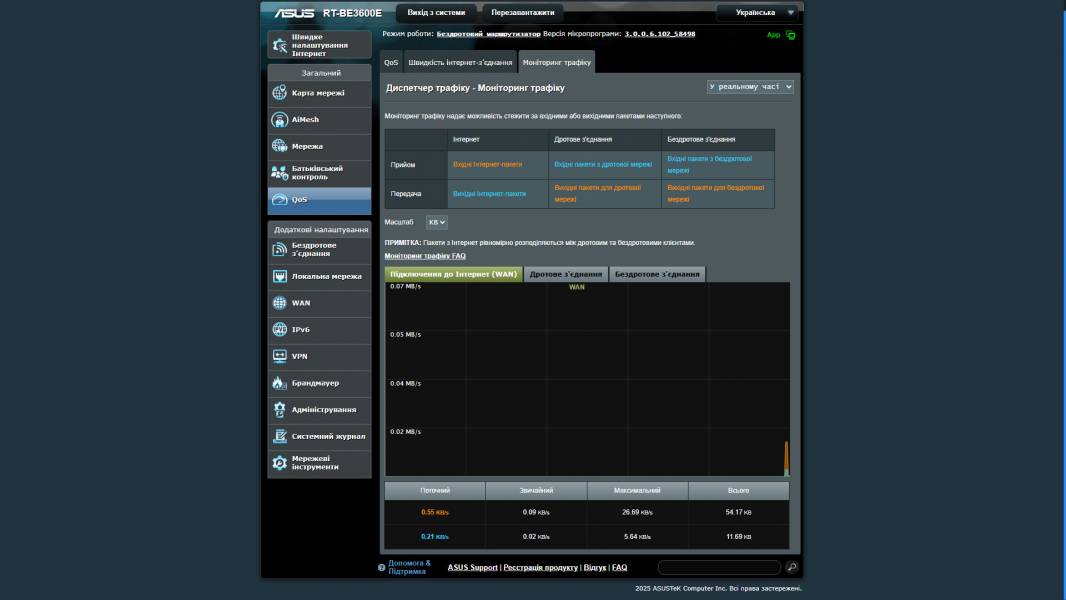
Task: Select the Моніторинг трафіку tab
Action: coord(557,62)
